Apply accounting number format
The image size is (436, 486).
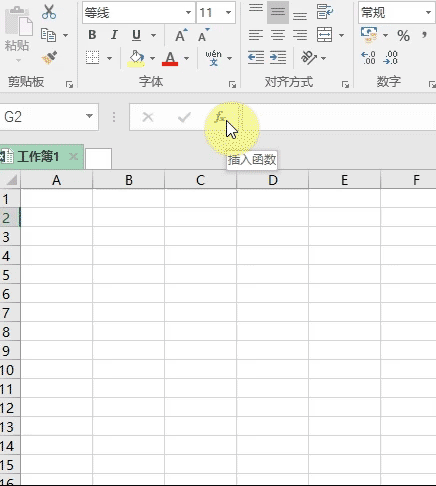point(369,35)
